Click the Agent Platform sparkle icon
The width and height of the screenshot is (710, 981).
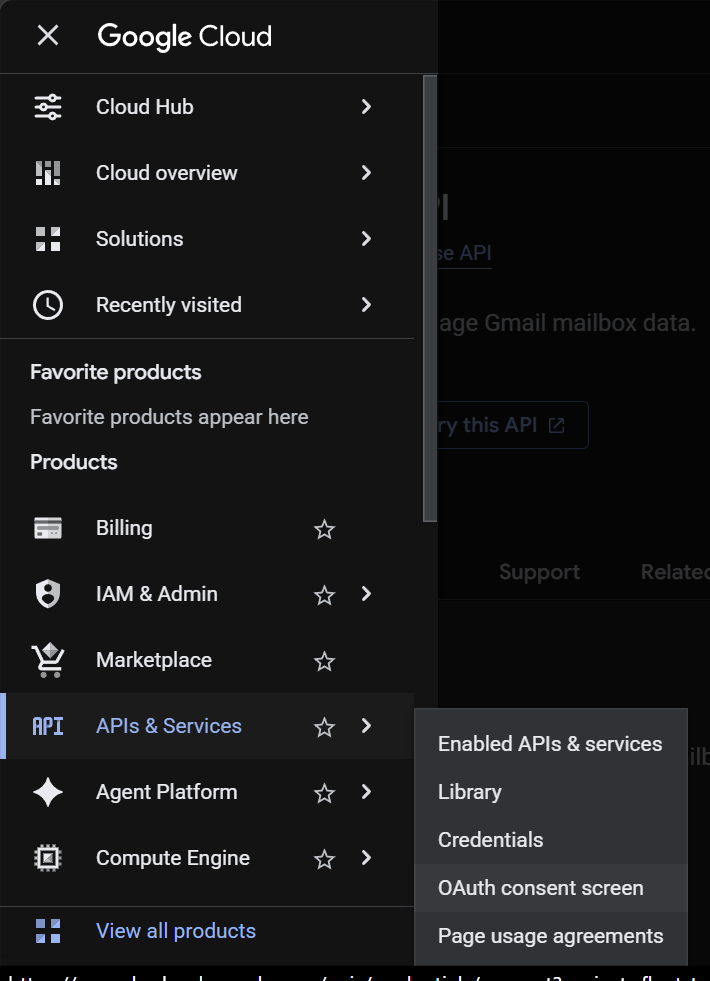coord(48,792)
